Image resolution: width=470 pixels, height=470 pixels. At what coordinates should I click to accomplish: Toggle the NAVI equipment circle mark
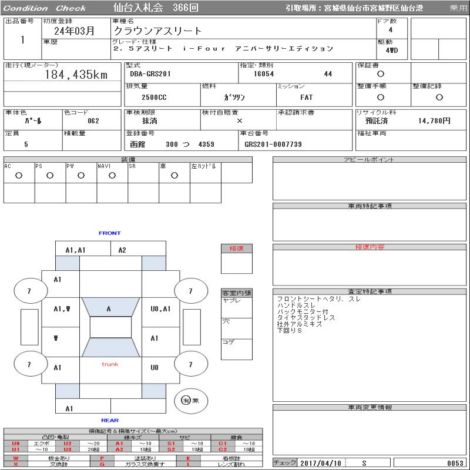pyautogui.click(x=112, y=175)
